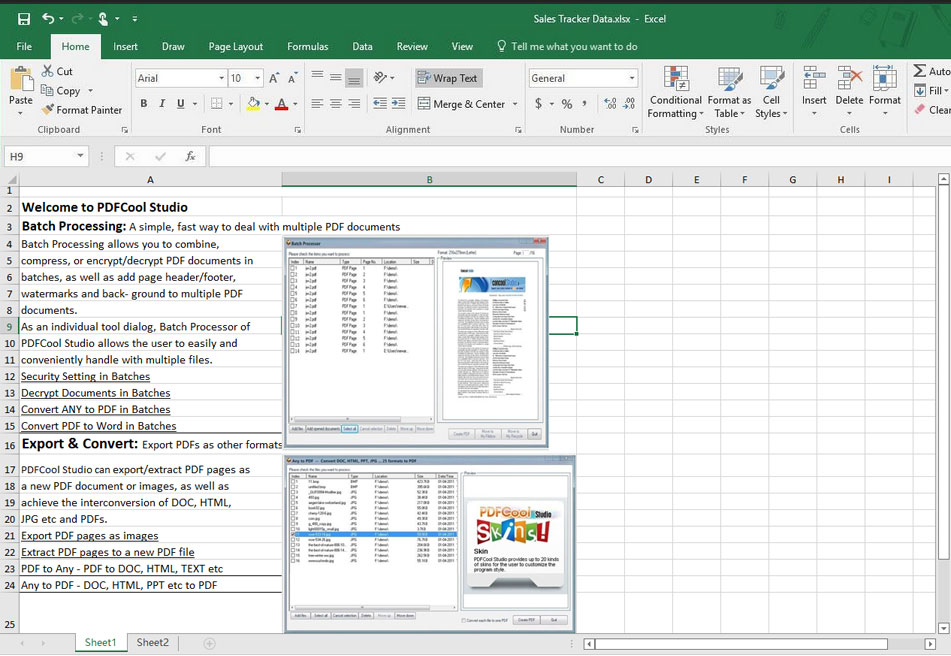Decrease decimal places

click(x=629, y=104)
